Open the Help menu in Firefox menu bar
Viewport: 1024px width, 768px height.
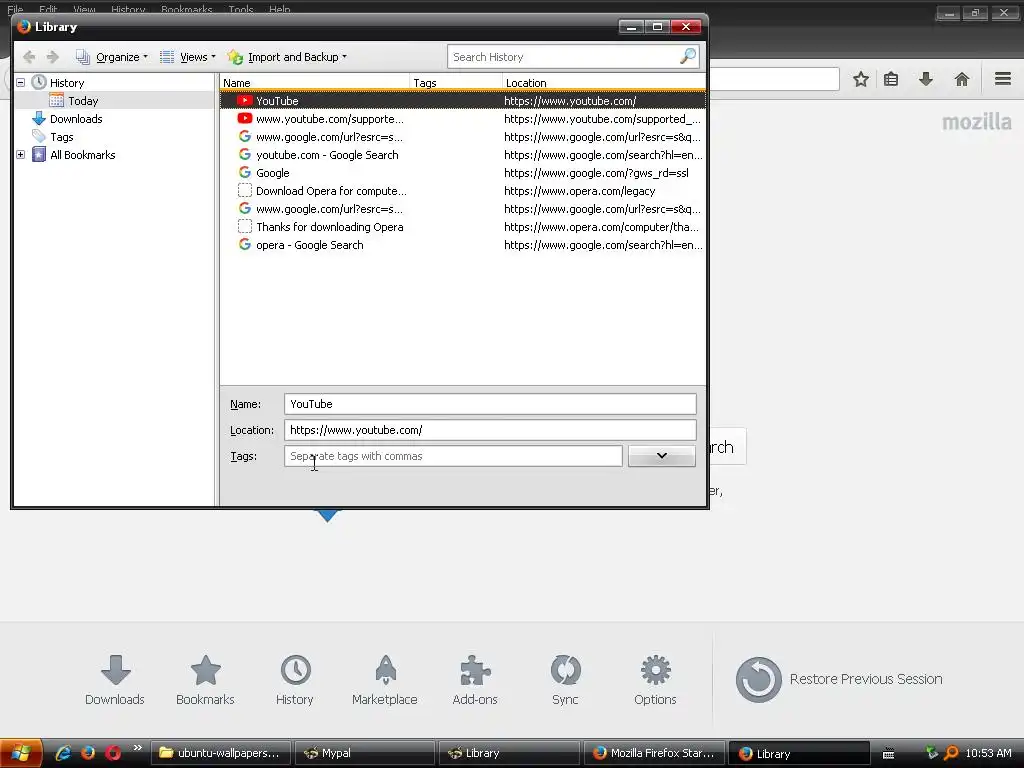tap(280, 9)
